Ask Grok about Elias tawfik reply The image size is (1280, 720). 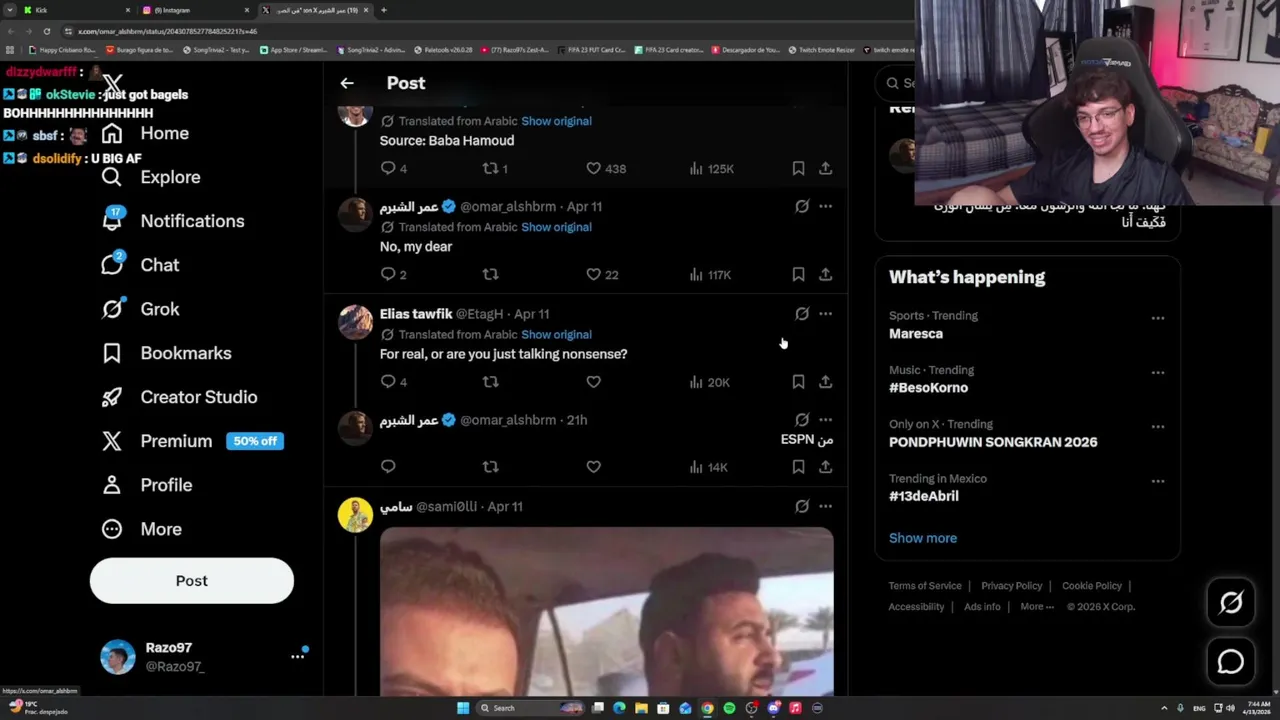[x=802, y=314]
